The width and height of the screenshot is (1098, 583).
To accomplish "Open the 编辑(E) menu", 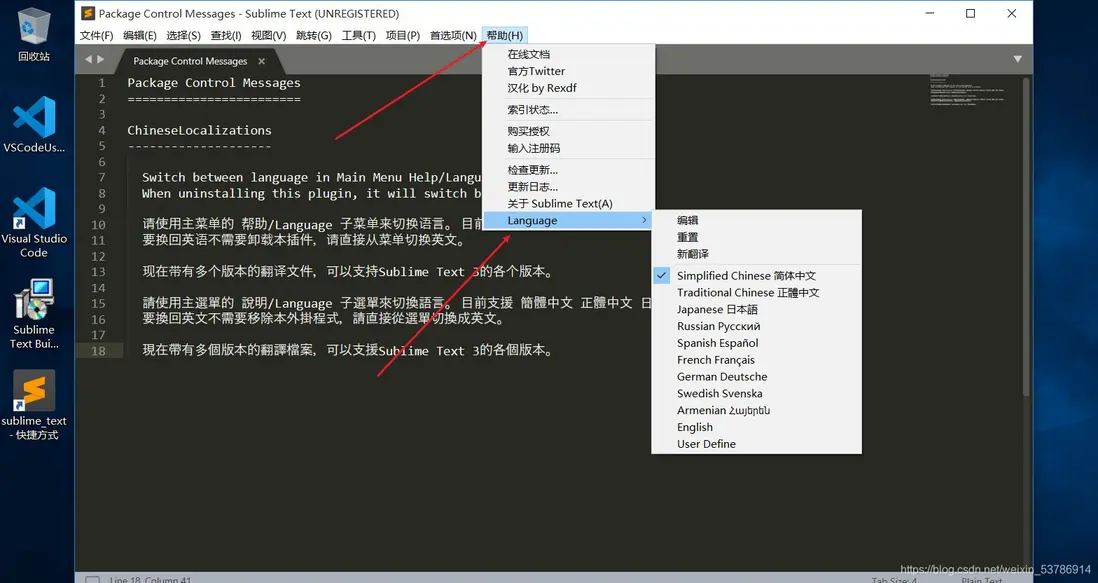I will pos(140,35).
